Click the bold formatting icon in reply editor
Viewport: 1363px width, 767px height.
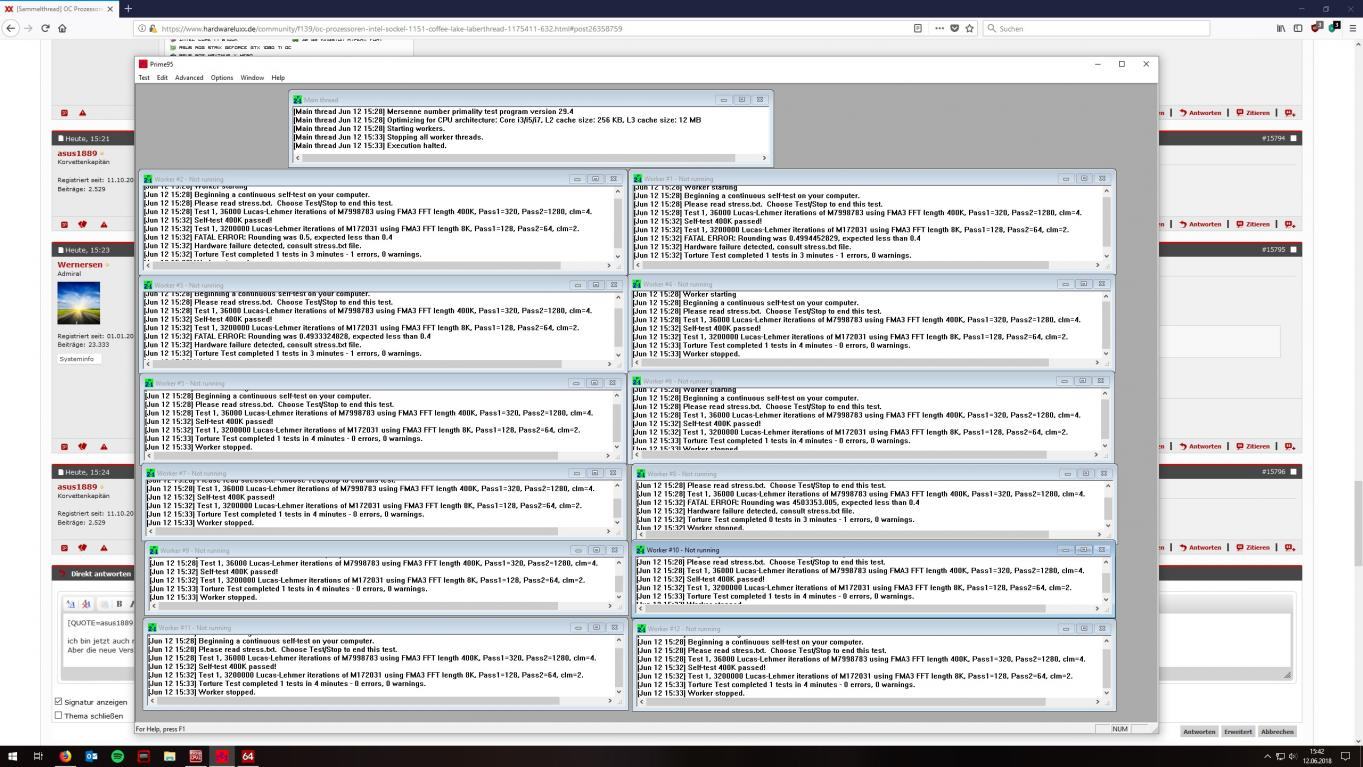click(x=119, y=604)
